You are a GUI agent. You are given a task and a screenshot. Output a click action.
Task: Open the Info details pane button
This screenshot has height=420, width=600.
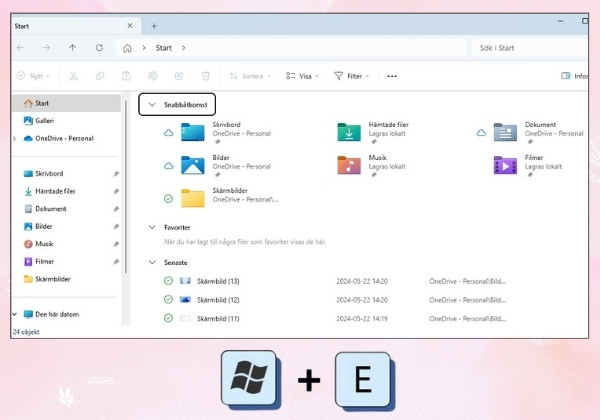coord(574,76)
